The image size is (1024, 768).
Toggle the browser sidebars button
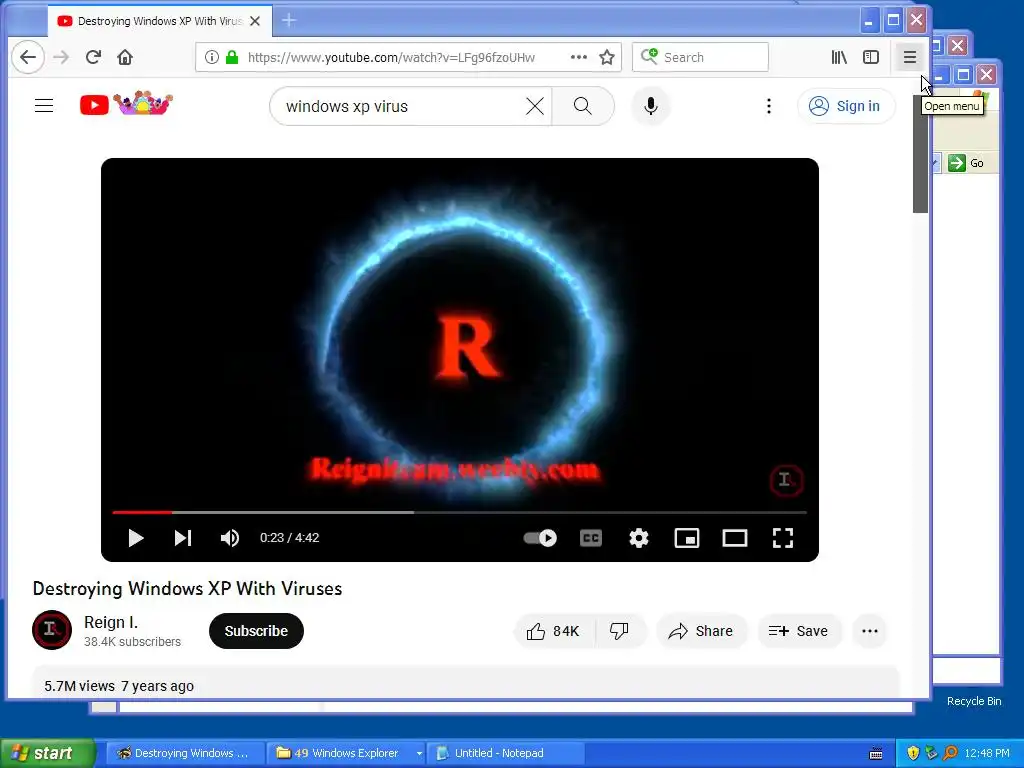click(x=871, y=57)
